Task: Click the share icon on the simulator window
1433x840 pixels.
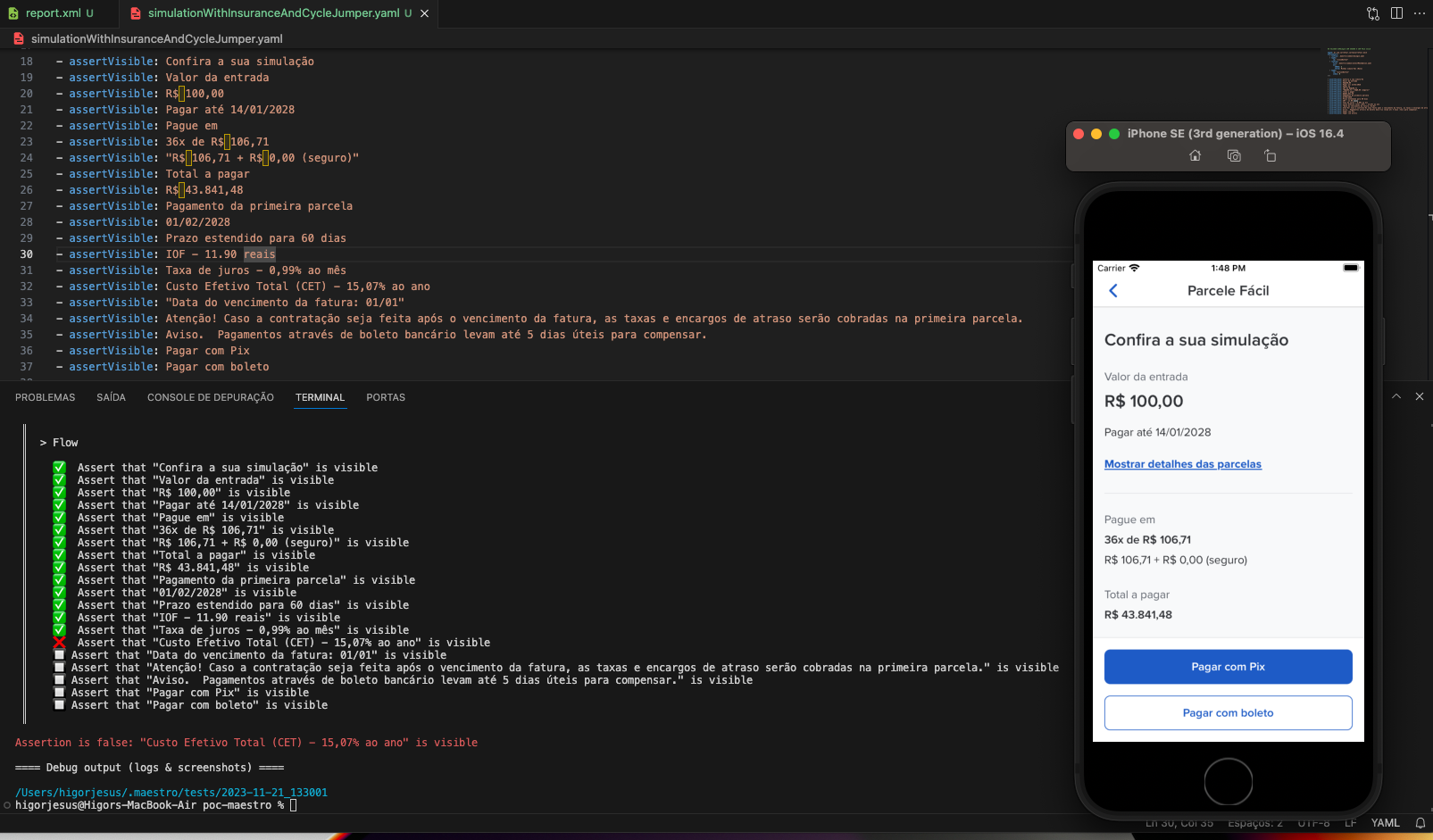Action: [x=1271, y=155]
